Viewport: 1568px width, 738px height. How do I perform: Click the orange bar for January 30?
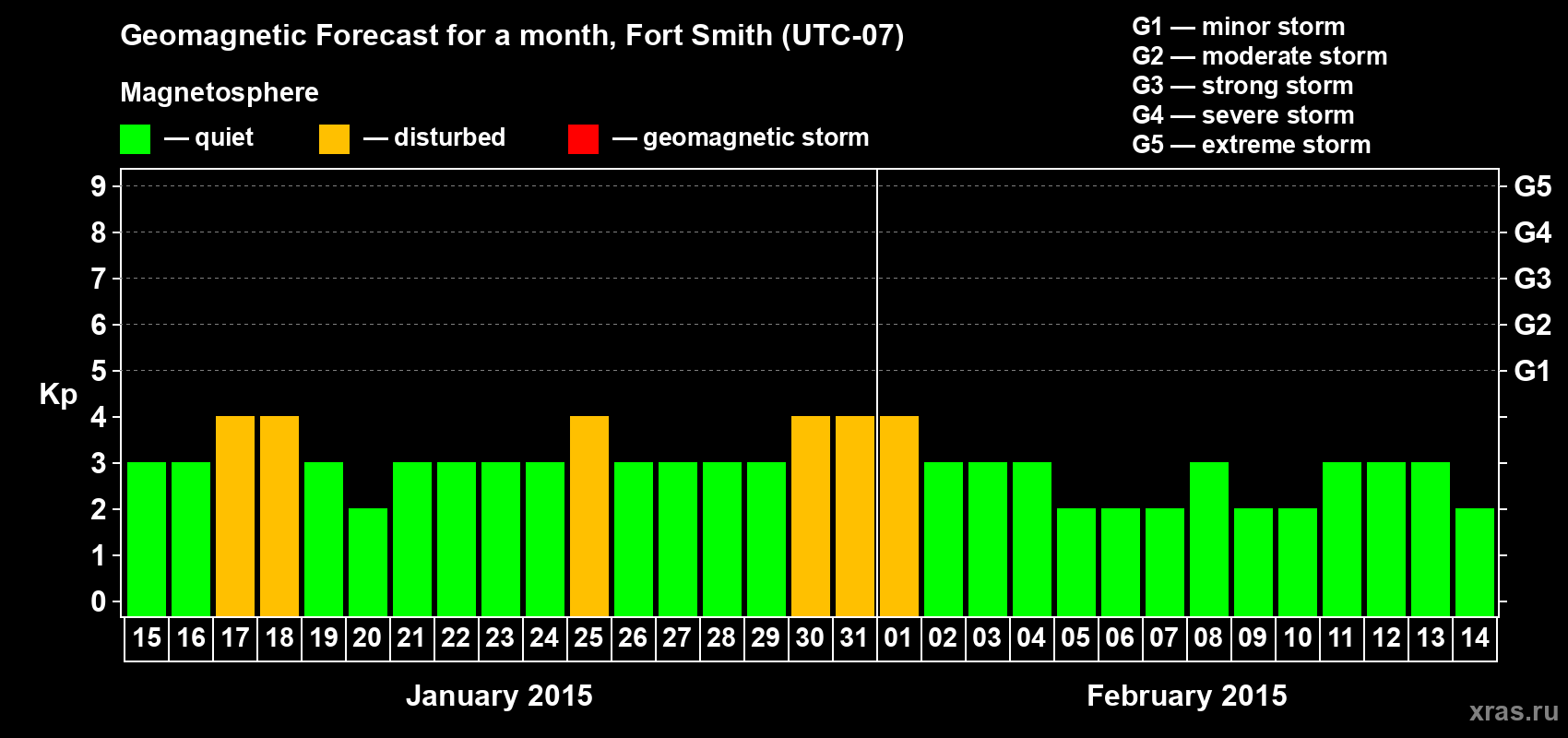811,516
